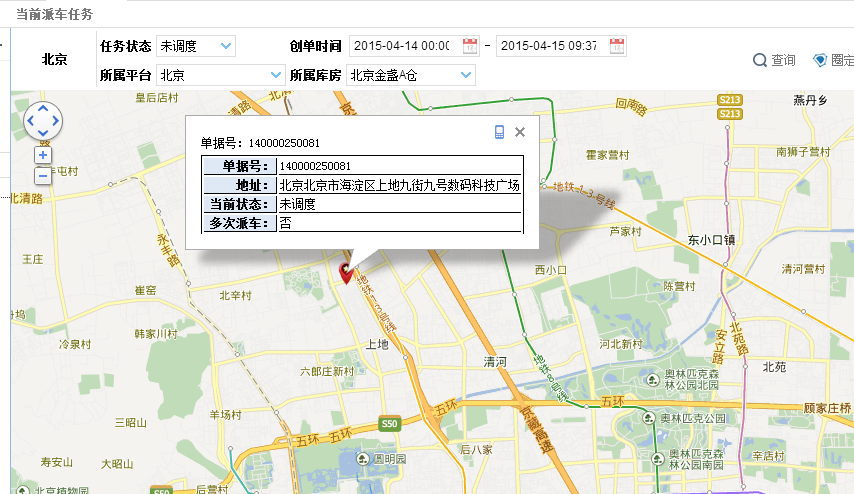Pan the map down with the arrow control
Viewport: 854px width, 494px height.
(43, 134)
